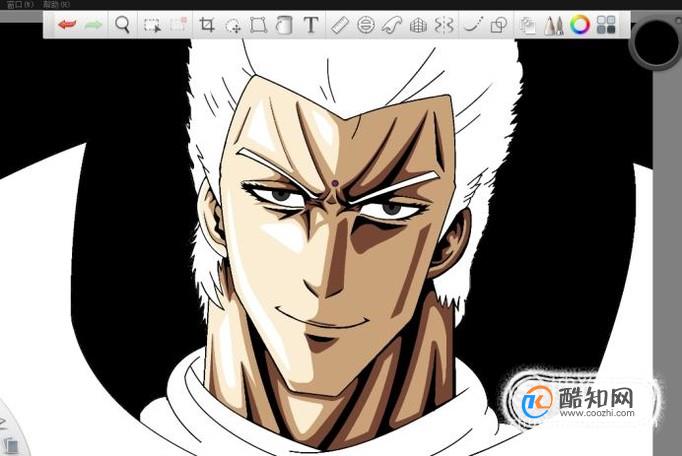Select the Zoom magnifier tool

(x=123, y=25)
